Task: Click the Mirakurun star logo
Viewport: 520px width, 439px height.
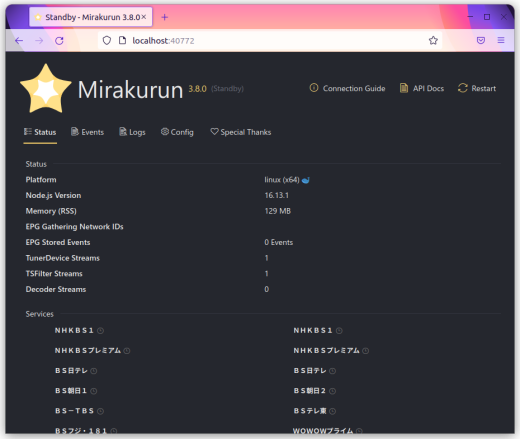Action: point(46,89)
